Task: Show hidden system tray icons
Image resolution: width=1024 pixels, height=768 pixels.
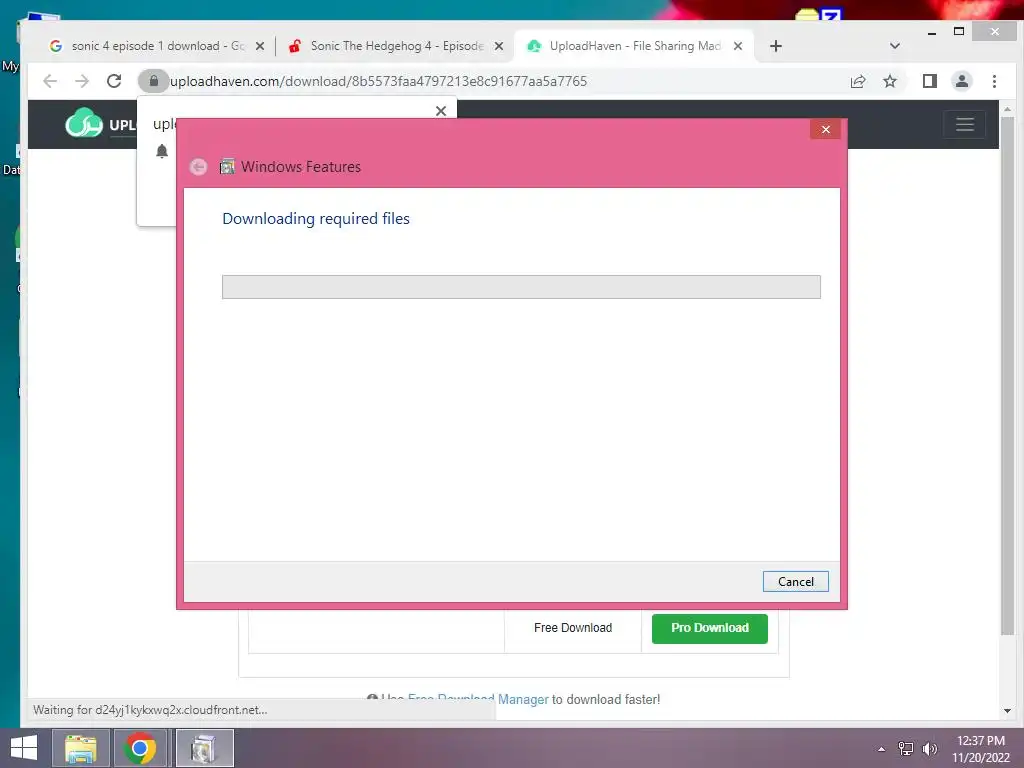Action: (882, 749)
